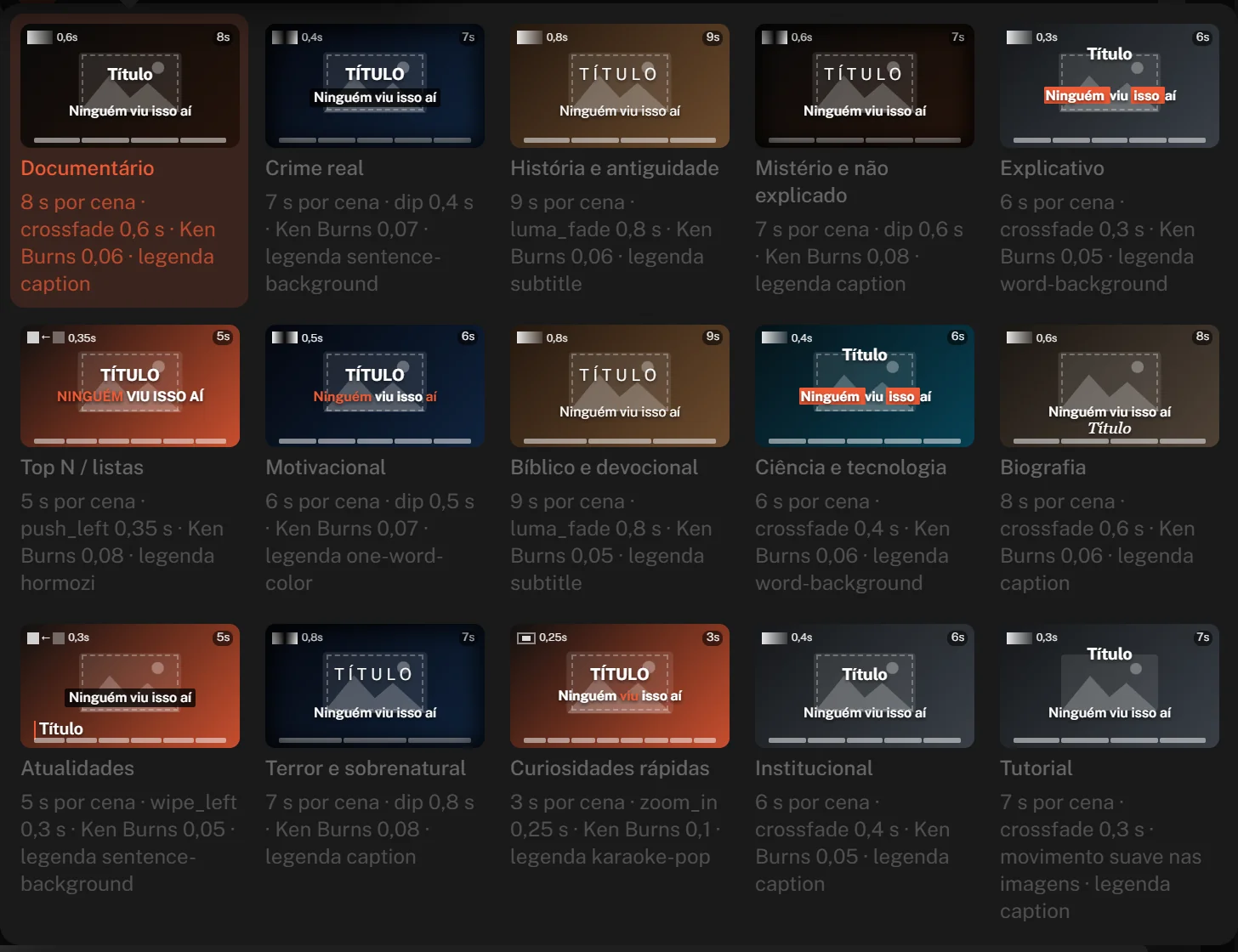Select the Curiosidades rápidas preview thumbnail

point(620,686)
